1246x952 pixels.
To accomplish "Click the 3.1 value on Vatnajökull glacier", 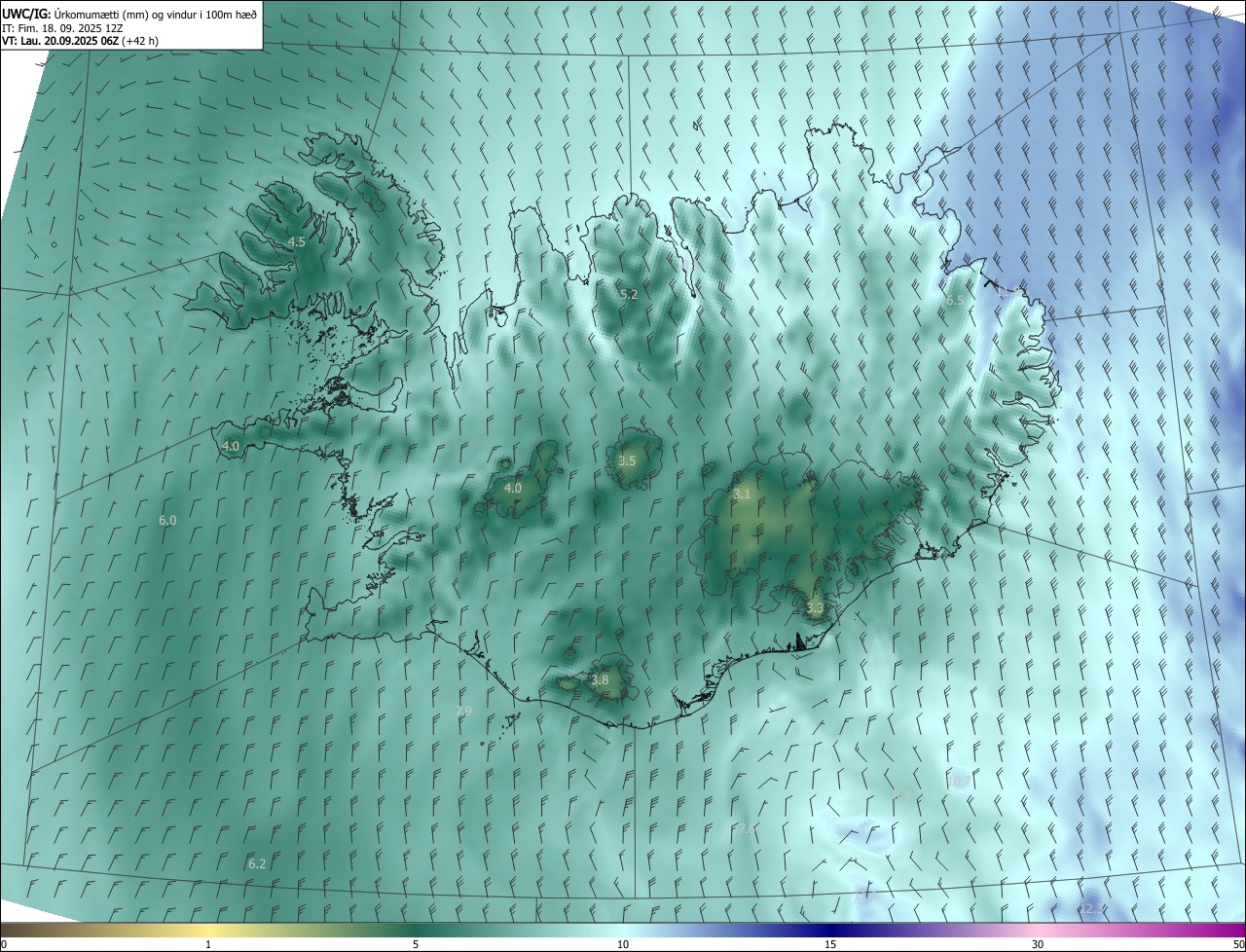I will point(742,494).
